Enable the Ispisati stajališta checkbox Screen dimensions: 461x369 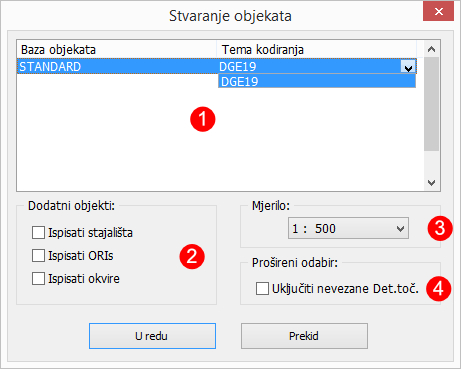pyautogui.click(x=38, y=233)
